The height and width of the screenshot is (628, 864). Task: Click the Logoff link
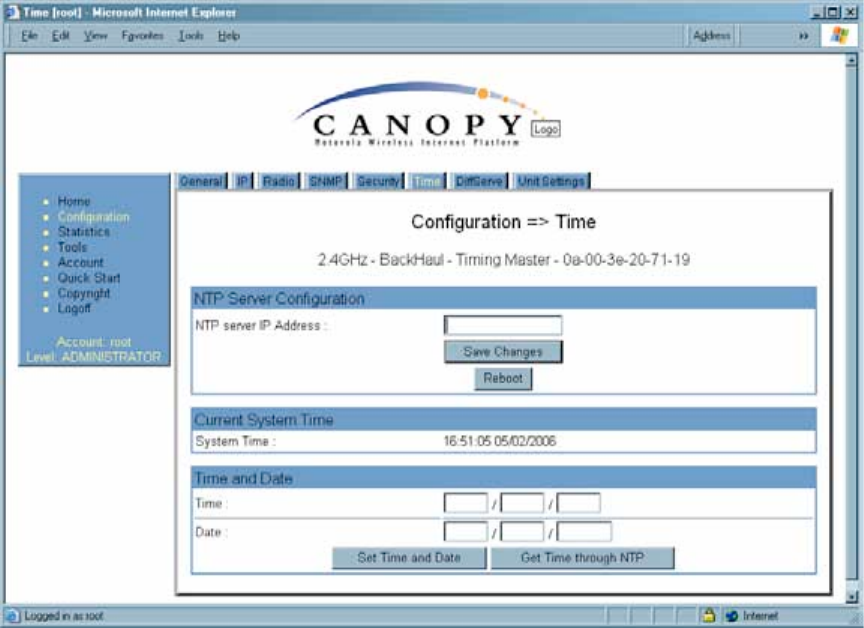(x=74, y=308)
